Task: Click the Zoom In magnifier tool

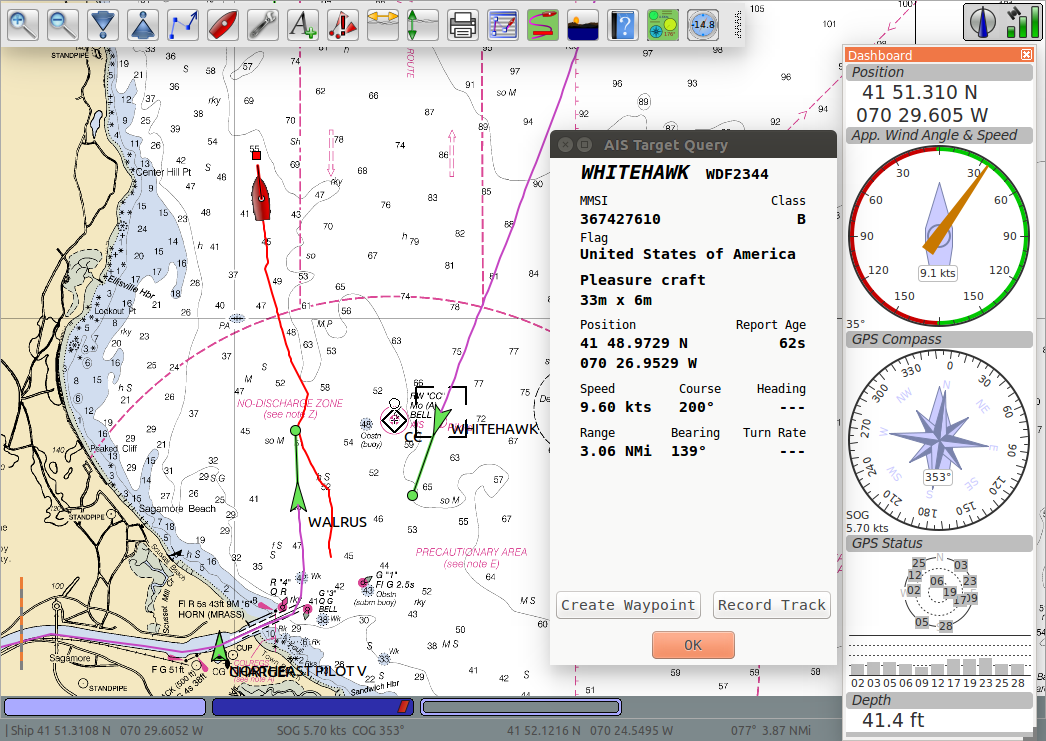Action: coord(23,24)
